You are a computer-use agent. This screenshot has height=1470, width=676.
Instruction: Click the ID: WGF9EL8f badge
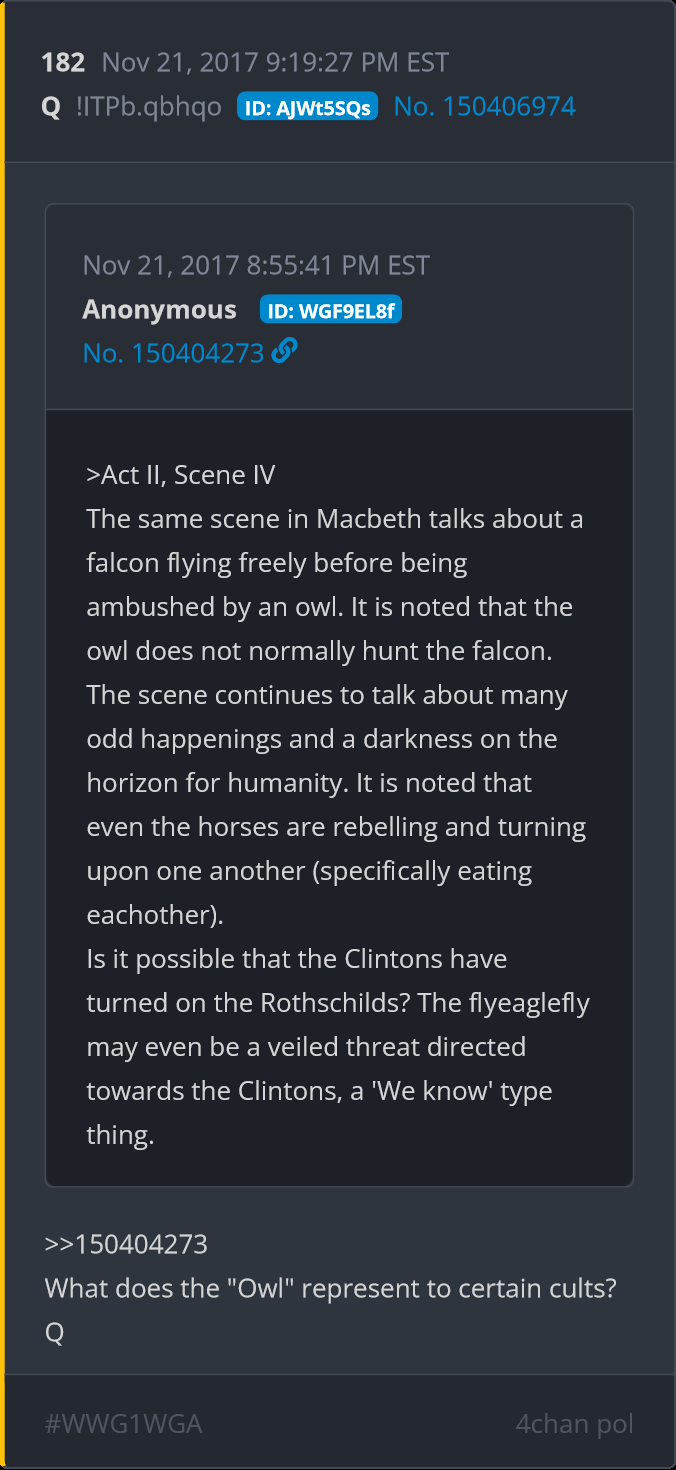point(330,310)
